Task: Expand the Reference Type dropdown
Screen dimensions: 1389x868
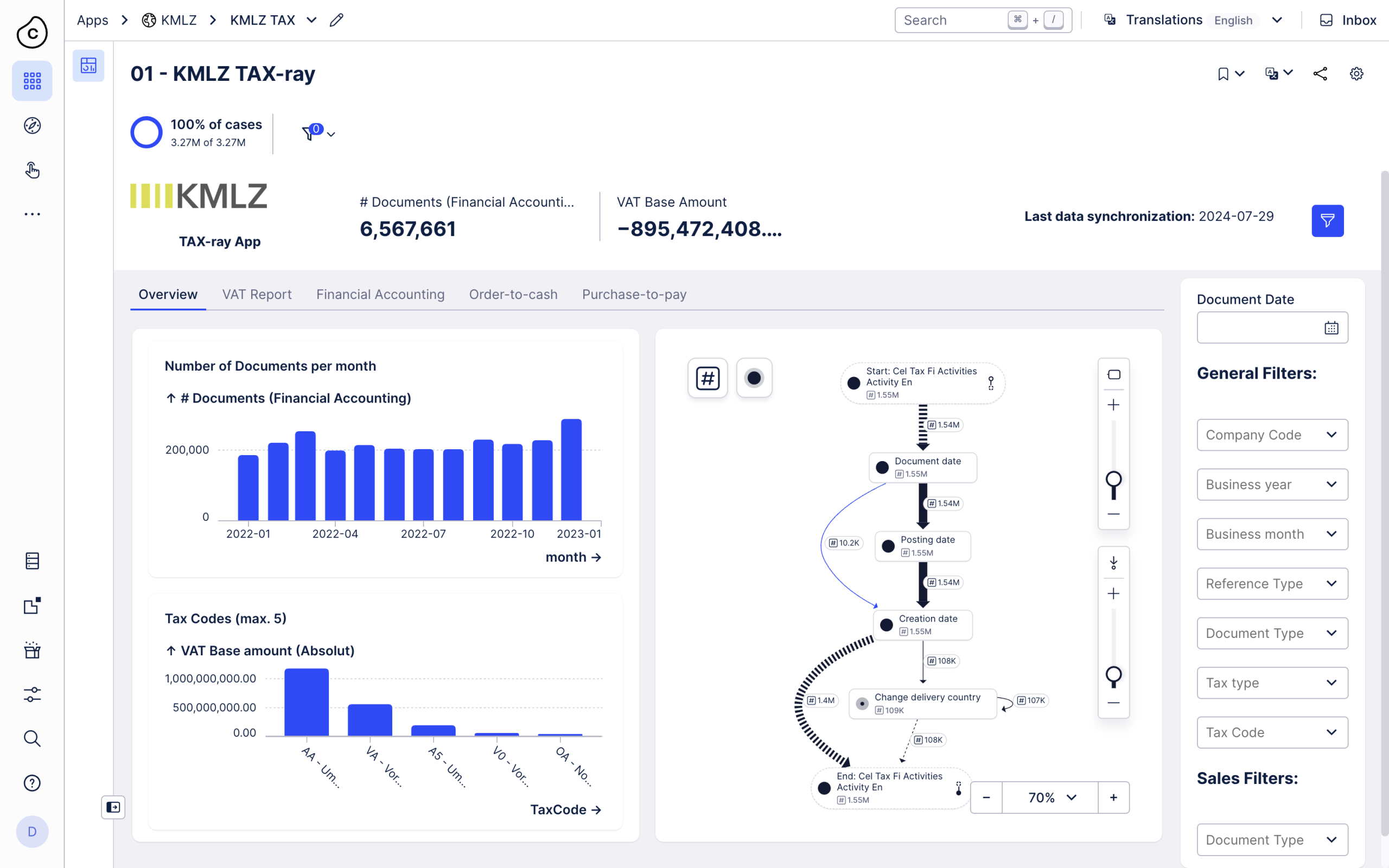Action: pos(1272,584)
